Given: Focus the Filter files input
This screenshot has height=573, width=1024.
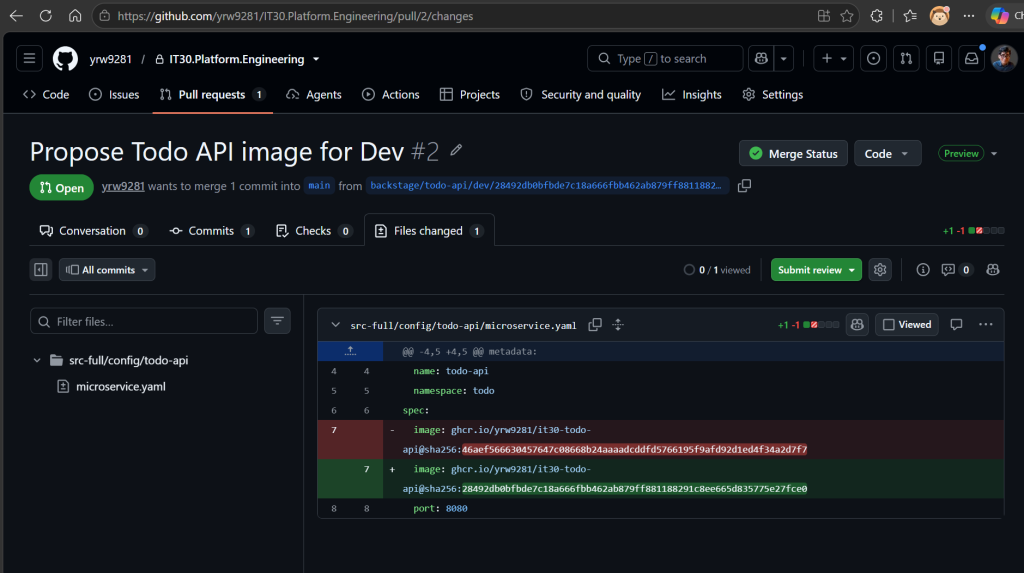Looking at the screenshot, I should click(144, 321).
